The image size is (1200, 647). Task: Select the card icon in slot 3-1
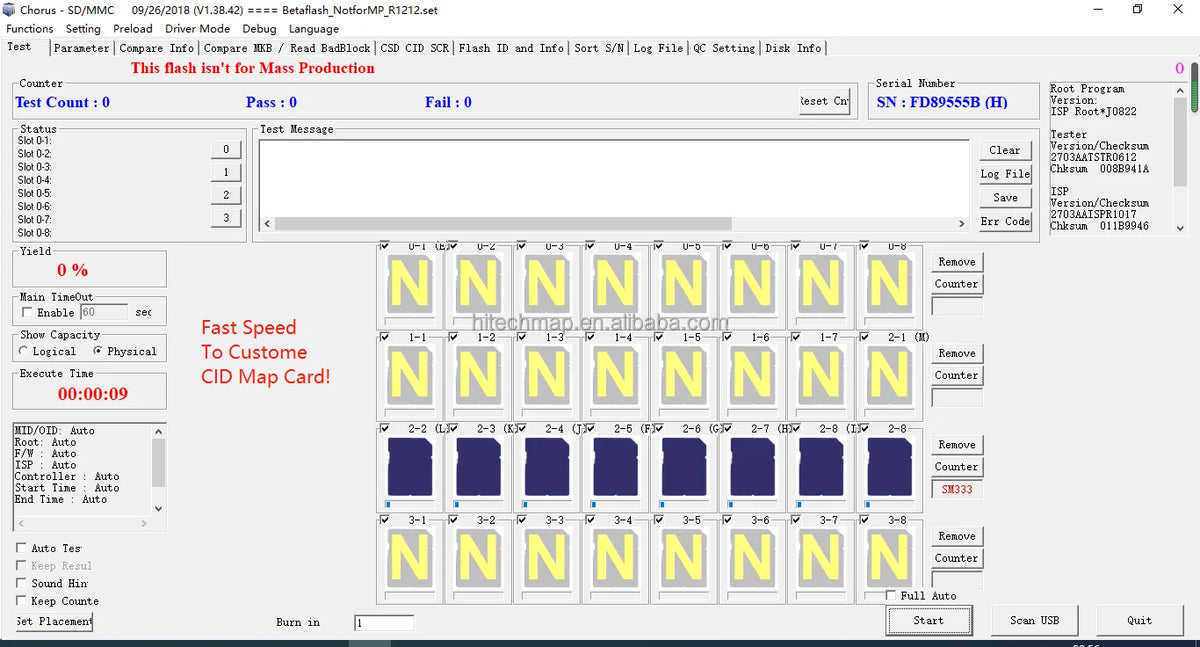pos(409,557)
